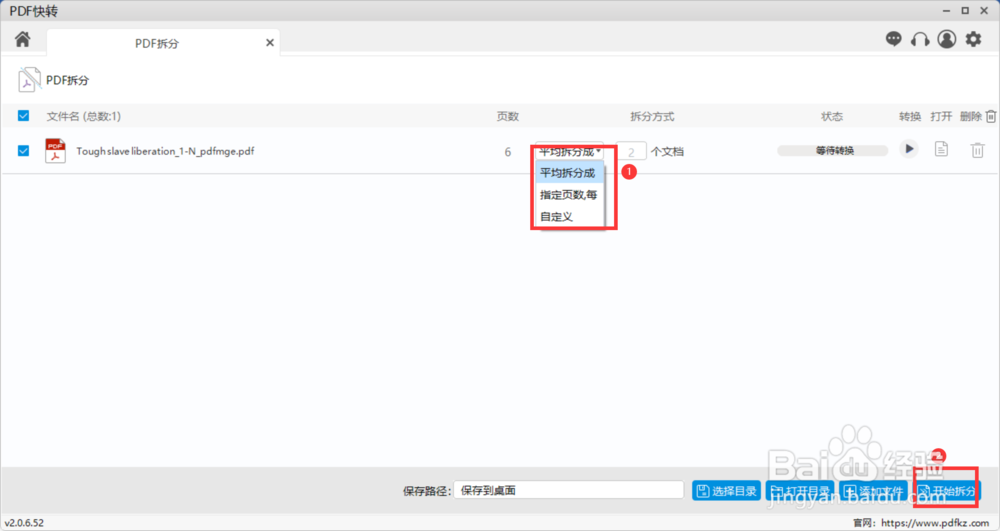Click the 打开目录 button
Screen dimensions: 1000x531
(x=800, y=491)
